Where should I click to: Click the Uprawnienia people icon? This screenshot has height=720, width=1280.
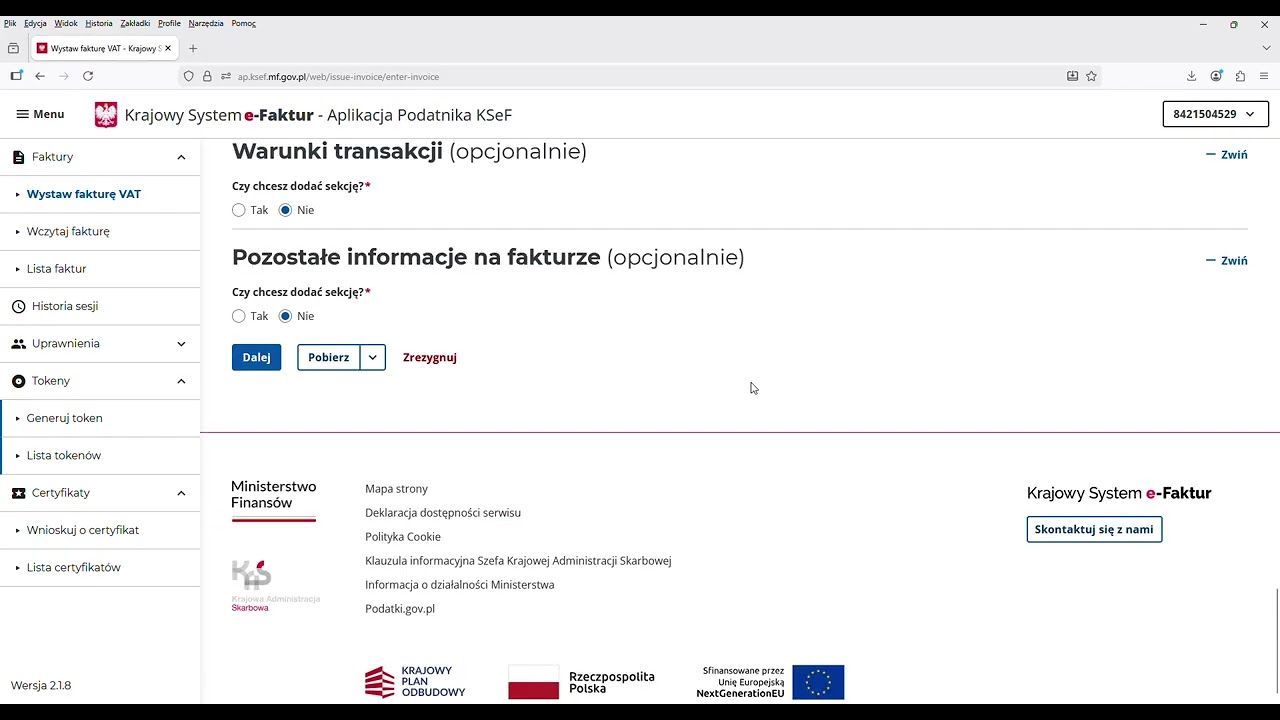(18, 344)
